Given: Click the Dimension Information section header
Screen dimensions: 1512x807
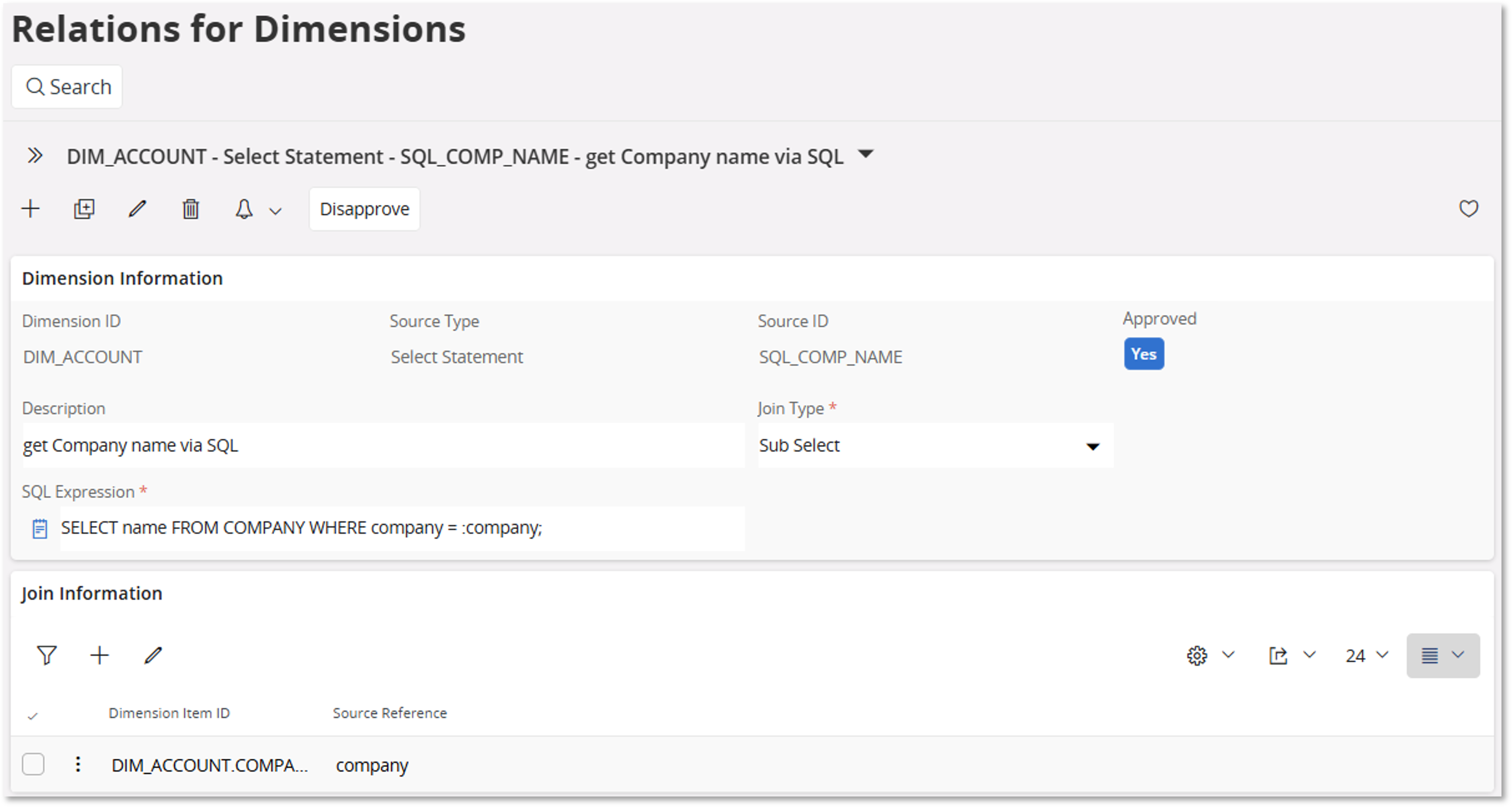Looking at the screenshot, I should (x=122, y=279).
